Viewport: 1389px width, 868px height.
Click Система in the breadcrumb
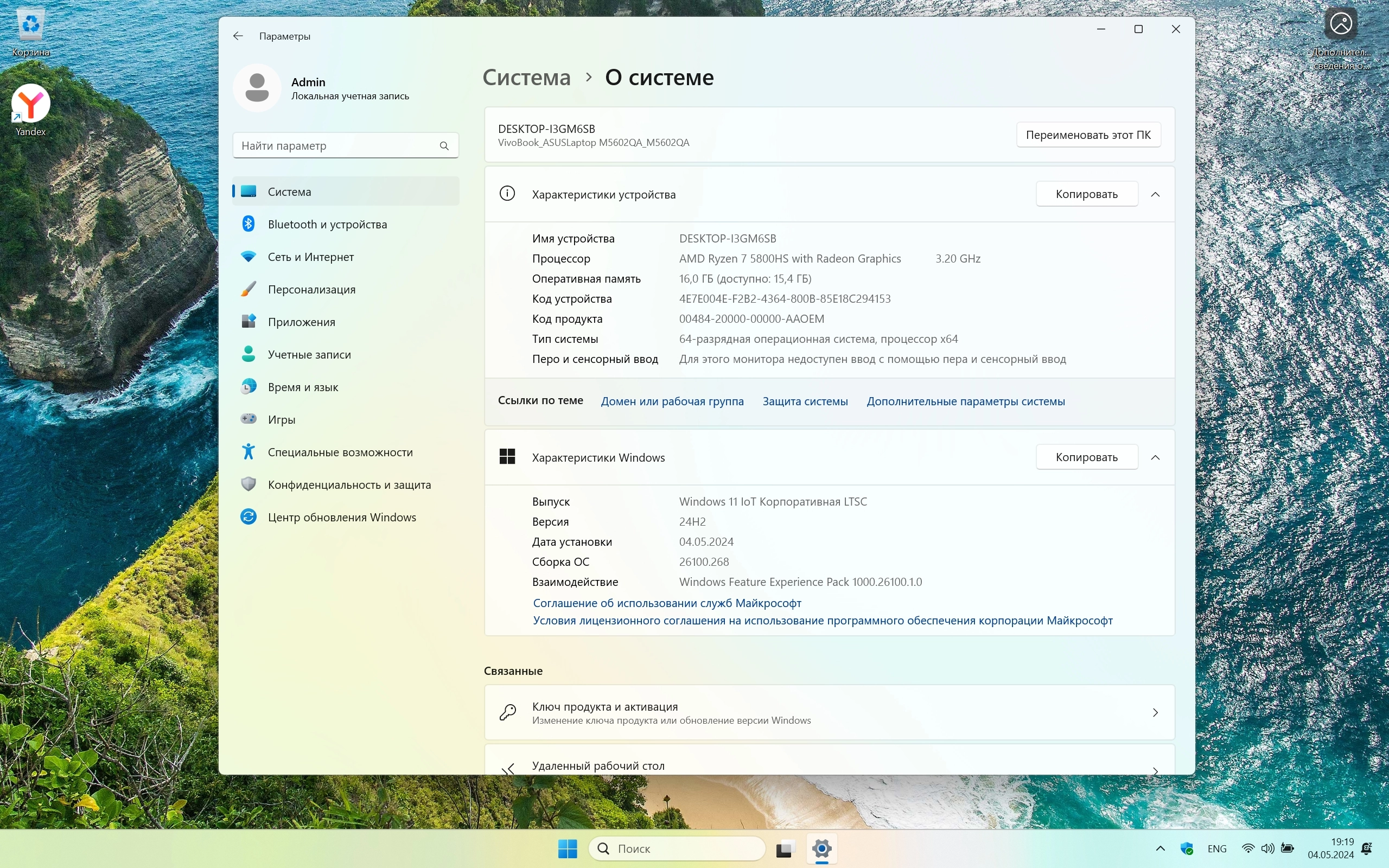click(x=526, y=78)
